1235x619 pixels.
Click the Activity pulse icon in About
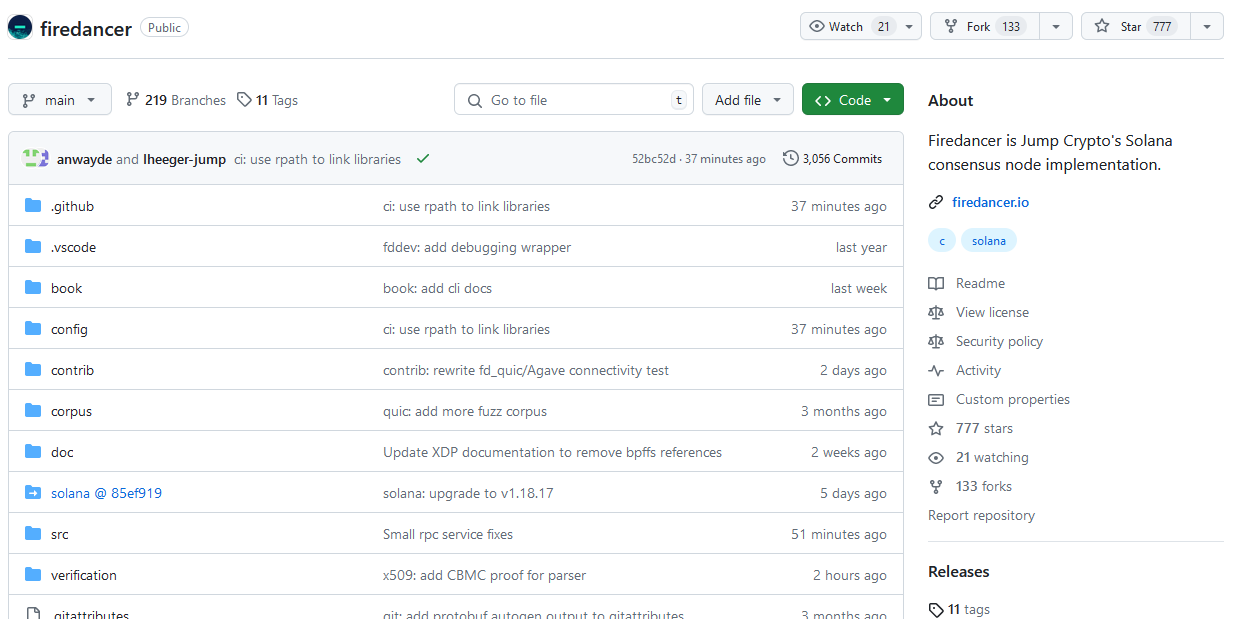pyautogui.click(x=936, y=370)
